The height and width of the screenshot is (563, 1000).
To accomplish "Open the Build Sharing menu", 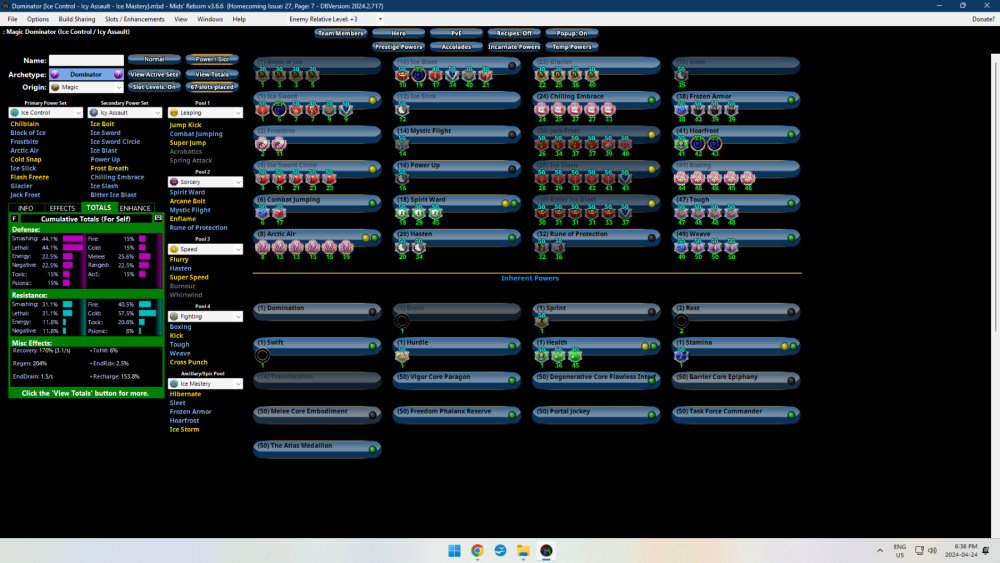I will [76, 19].
